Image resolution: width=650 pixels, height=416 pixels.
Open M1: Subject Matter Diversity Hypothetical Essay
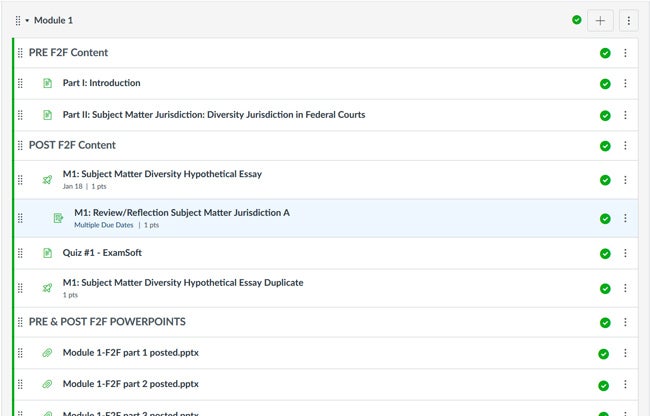pyautogui.click(x=162, y=174)
